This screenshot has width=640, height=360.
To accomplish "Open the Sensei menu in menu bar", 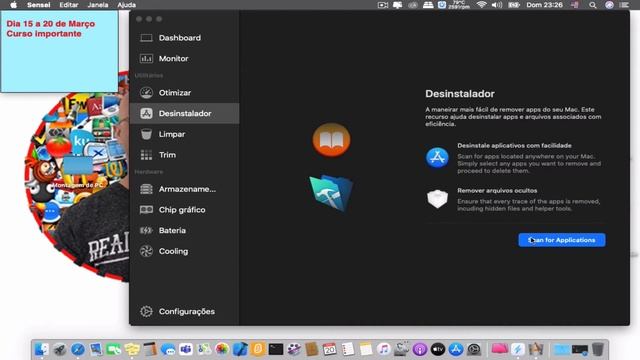I will [x=38, y=5].
